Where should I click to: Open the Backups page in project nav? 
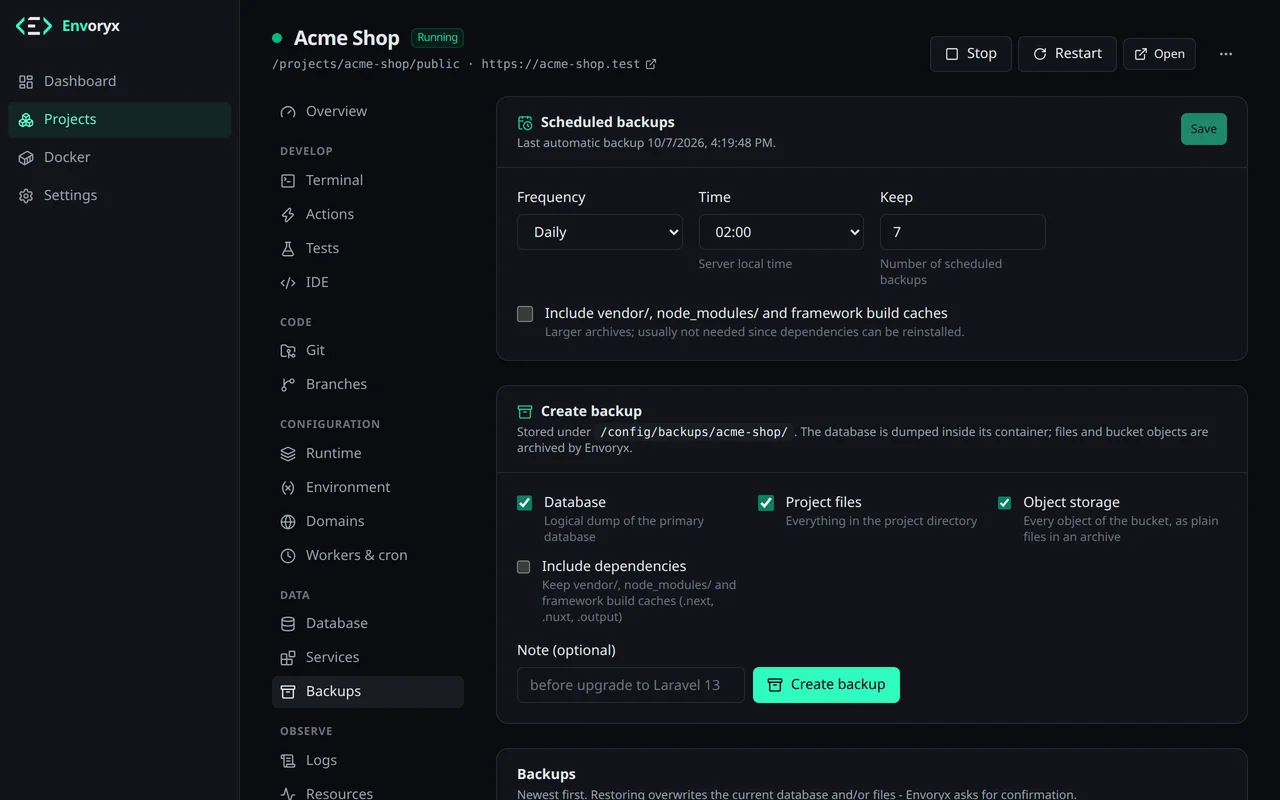tap(368, 691)
